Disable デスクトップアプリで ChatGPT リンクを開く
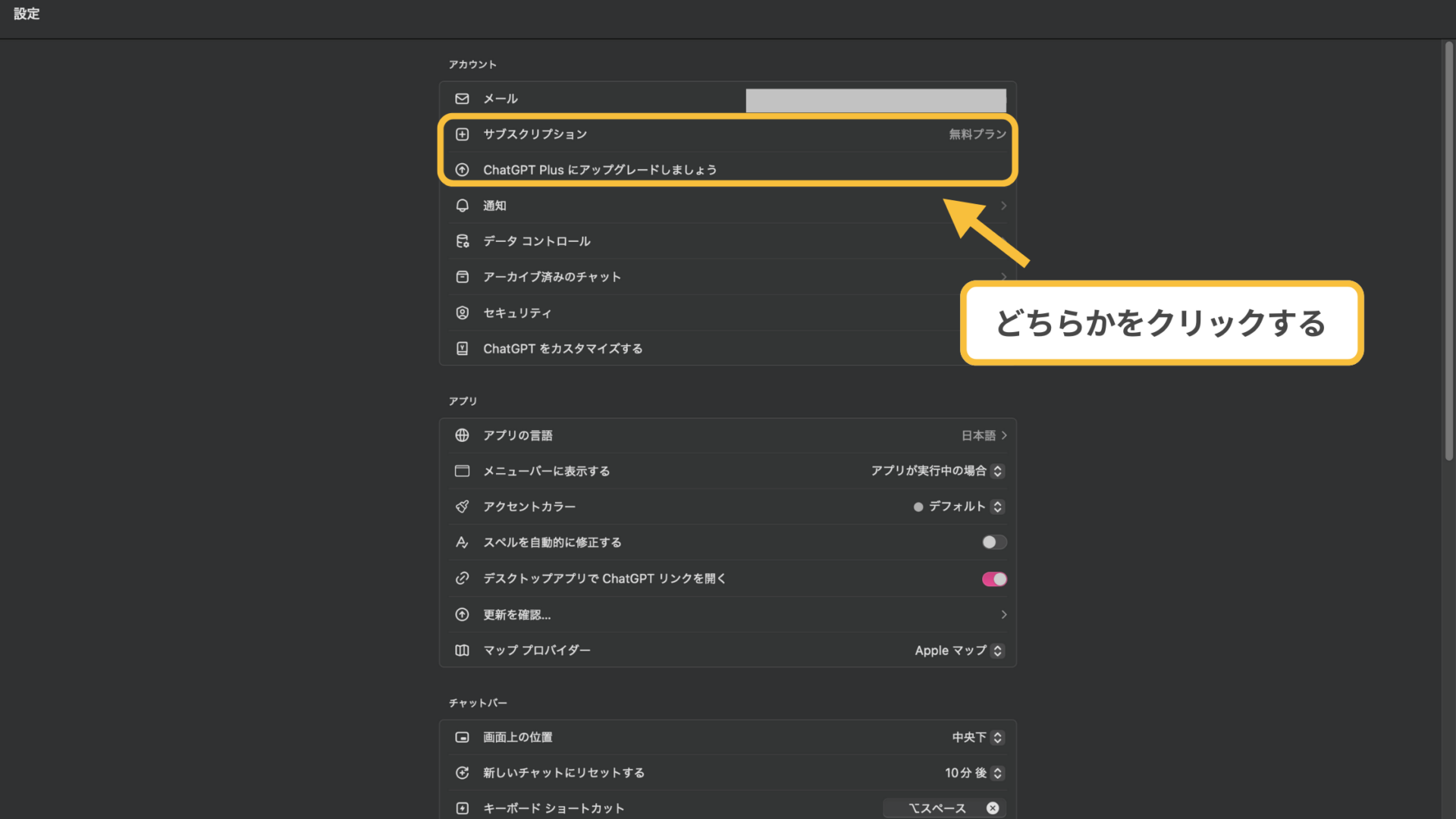 coord(993,579)
